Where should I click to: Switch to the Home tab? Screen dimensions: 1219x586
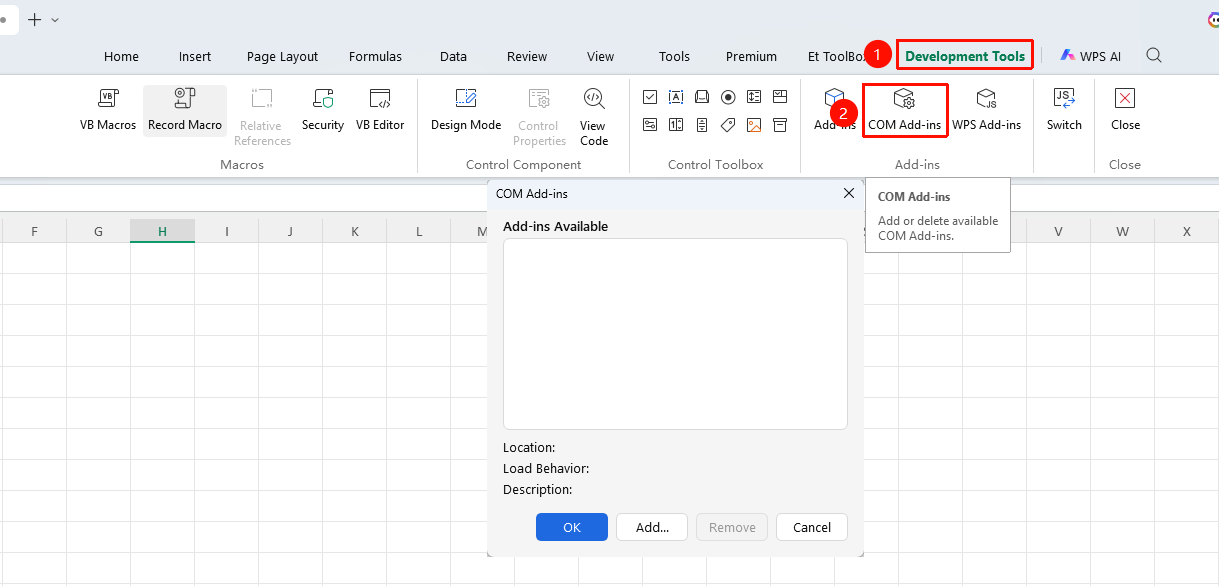point(121,56)
